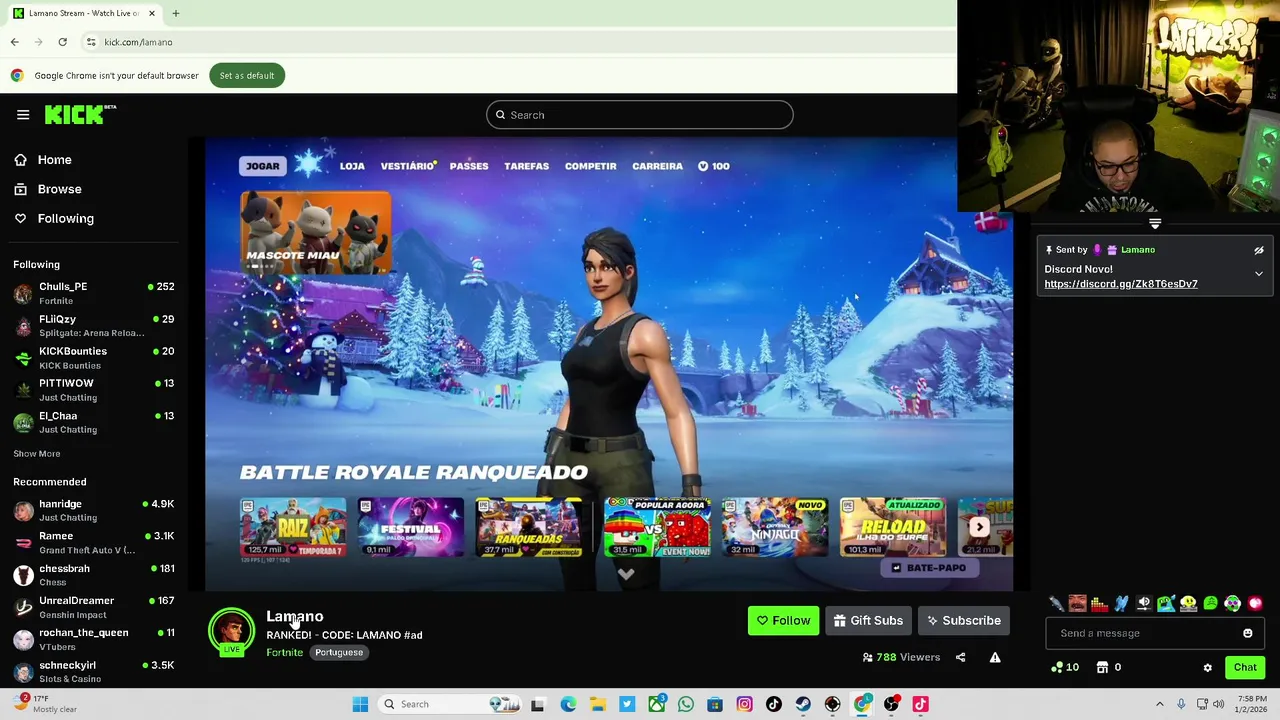Open channel points balance showing 10

pyautogui.click(x=1065, y=667)
